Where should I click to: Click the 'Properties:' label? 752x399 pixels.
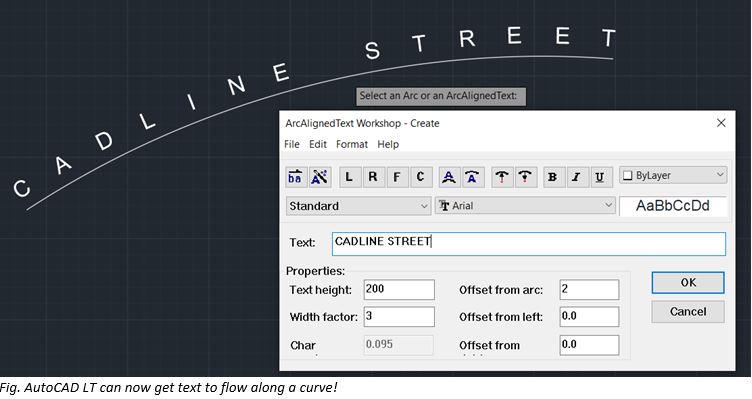point(315,271)
